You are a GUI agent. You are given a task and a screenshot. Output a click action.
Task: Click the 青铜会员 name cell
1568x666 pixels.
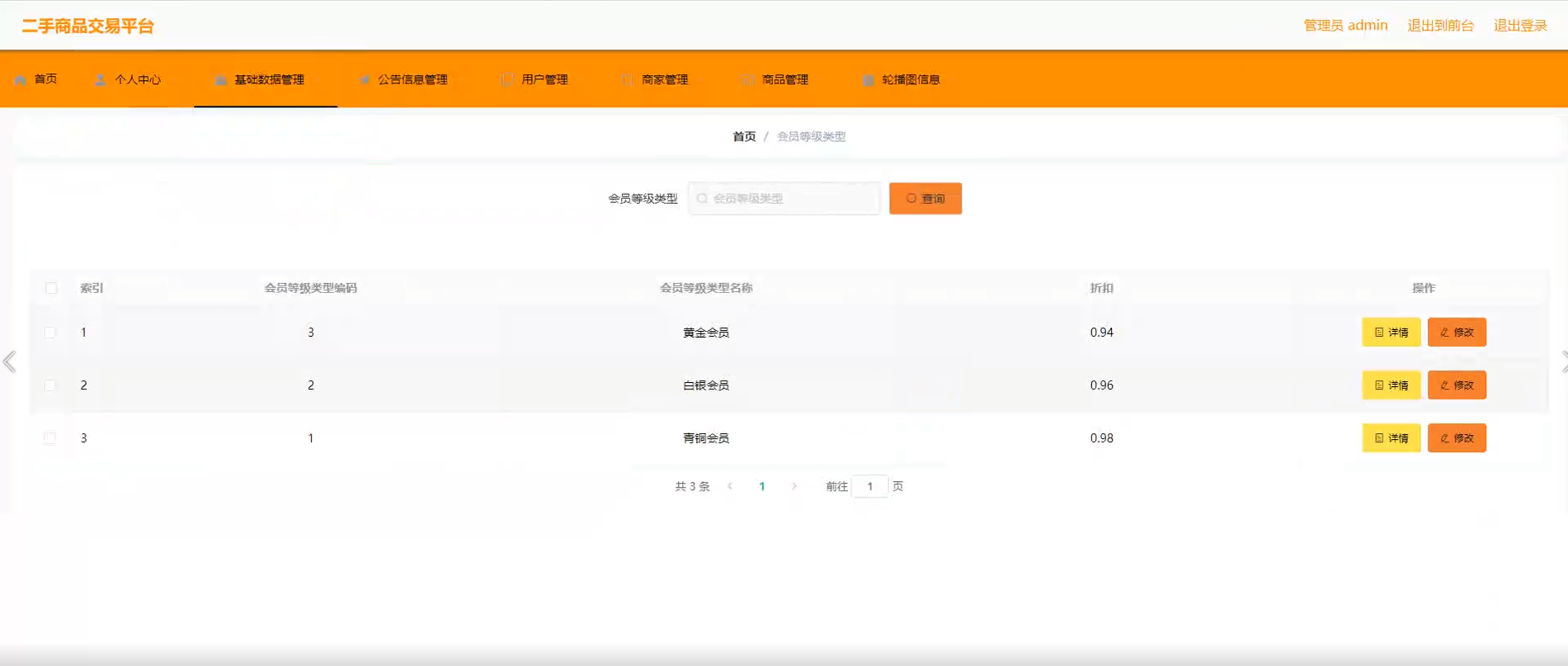coord(706,438)
